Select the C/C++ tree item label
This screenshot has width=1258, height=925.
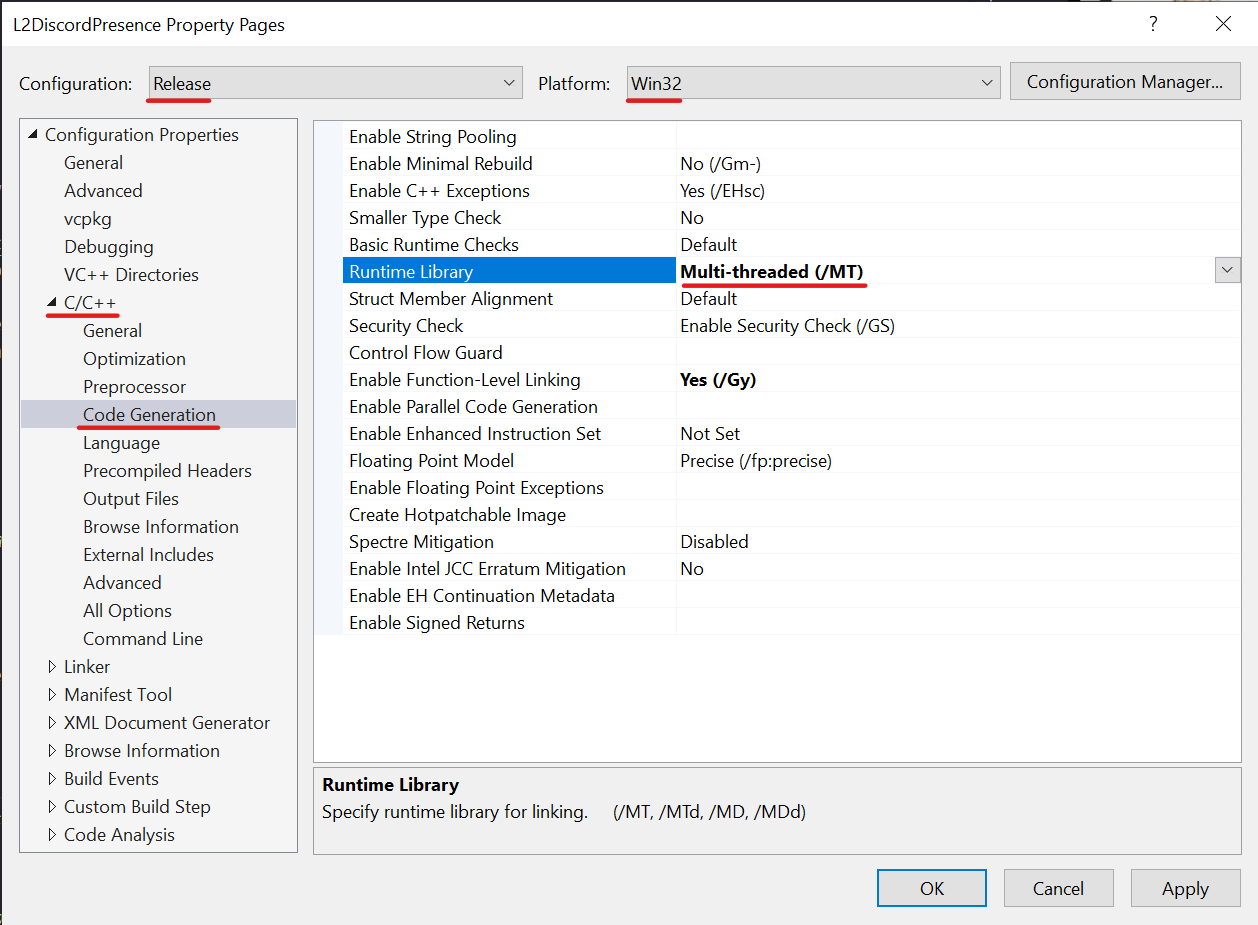[x=91, y=302]
